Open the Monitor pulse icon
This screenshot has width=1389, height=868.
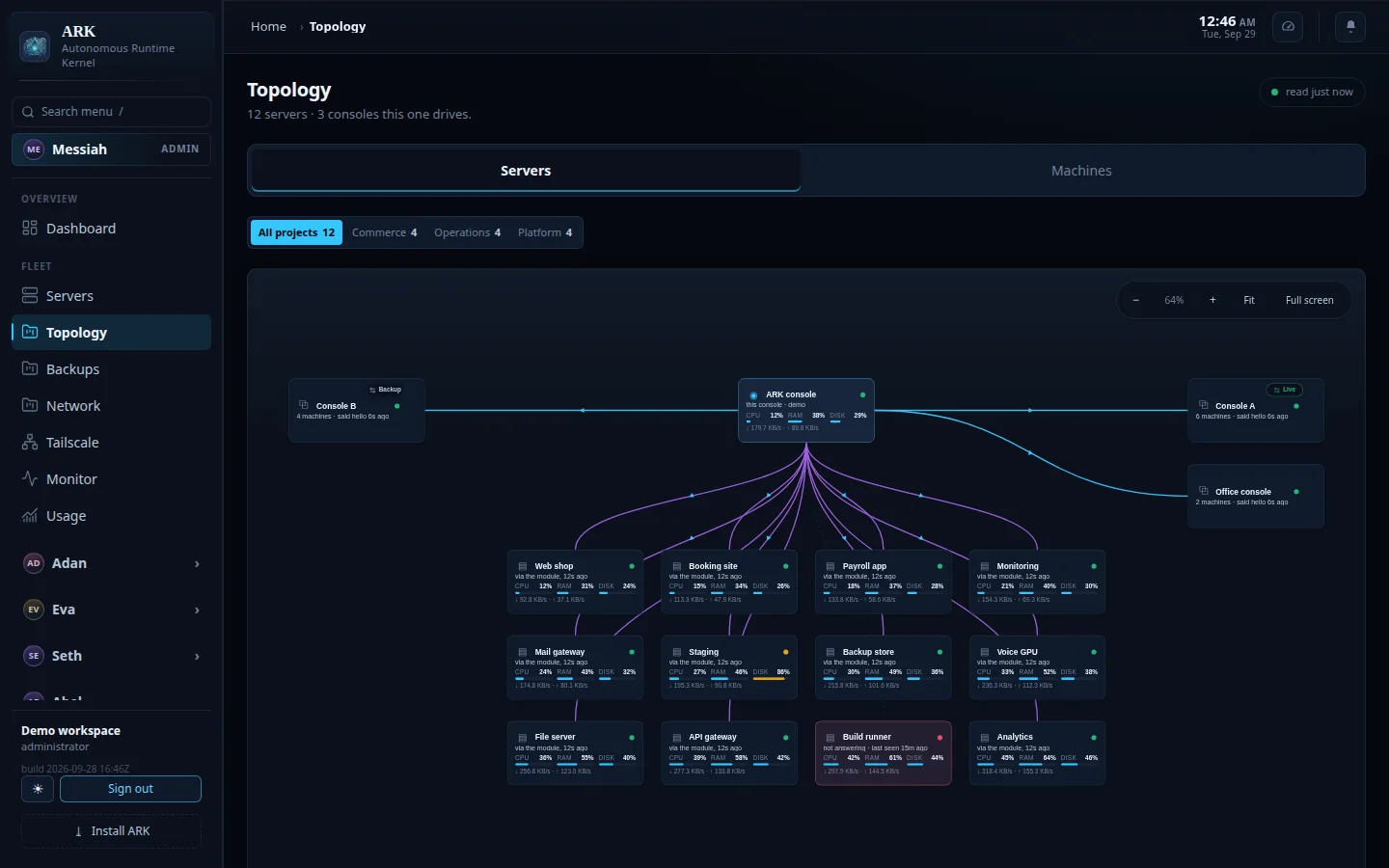pyautogui.click(x=30, y=479)
